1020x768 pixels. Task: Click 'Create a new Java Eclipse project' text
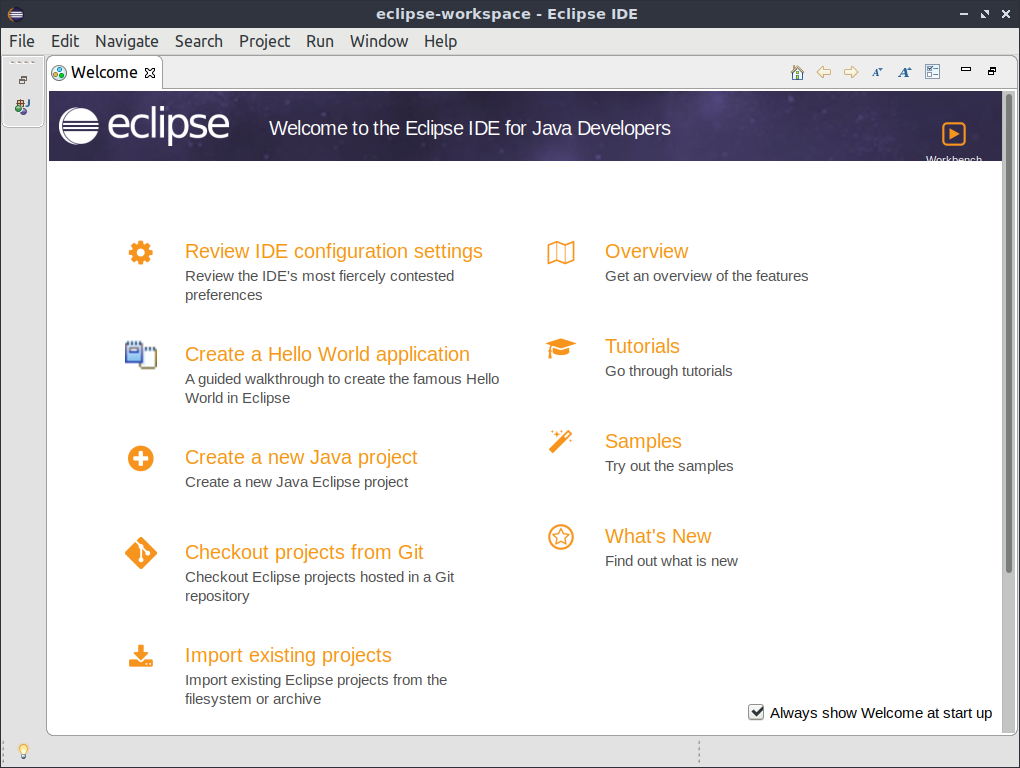(297, 482)
